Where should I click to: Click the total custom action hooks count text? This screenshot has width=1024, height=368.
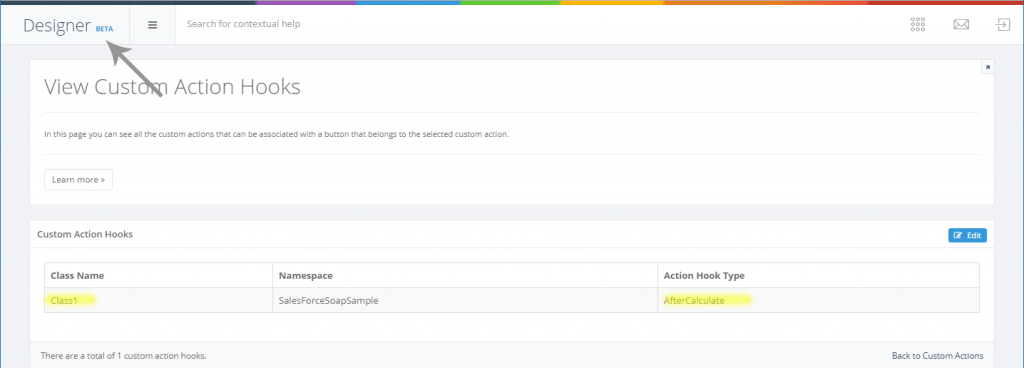(123, 356)
